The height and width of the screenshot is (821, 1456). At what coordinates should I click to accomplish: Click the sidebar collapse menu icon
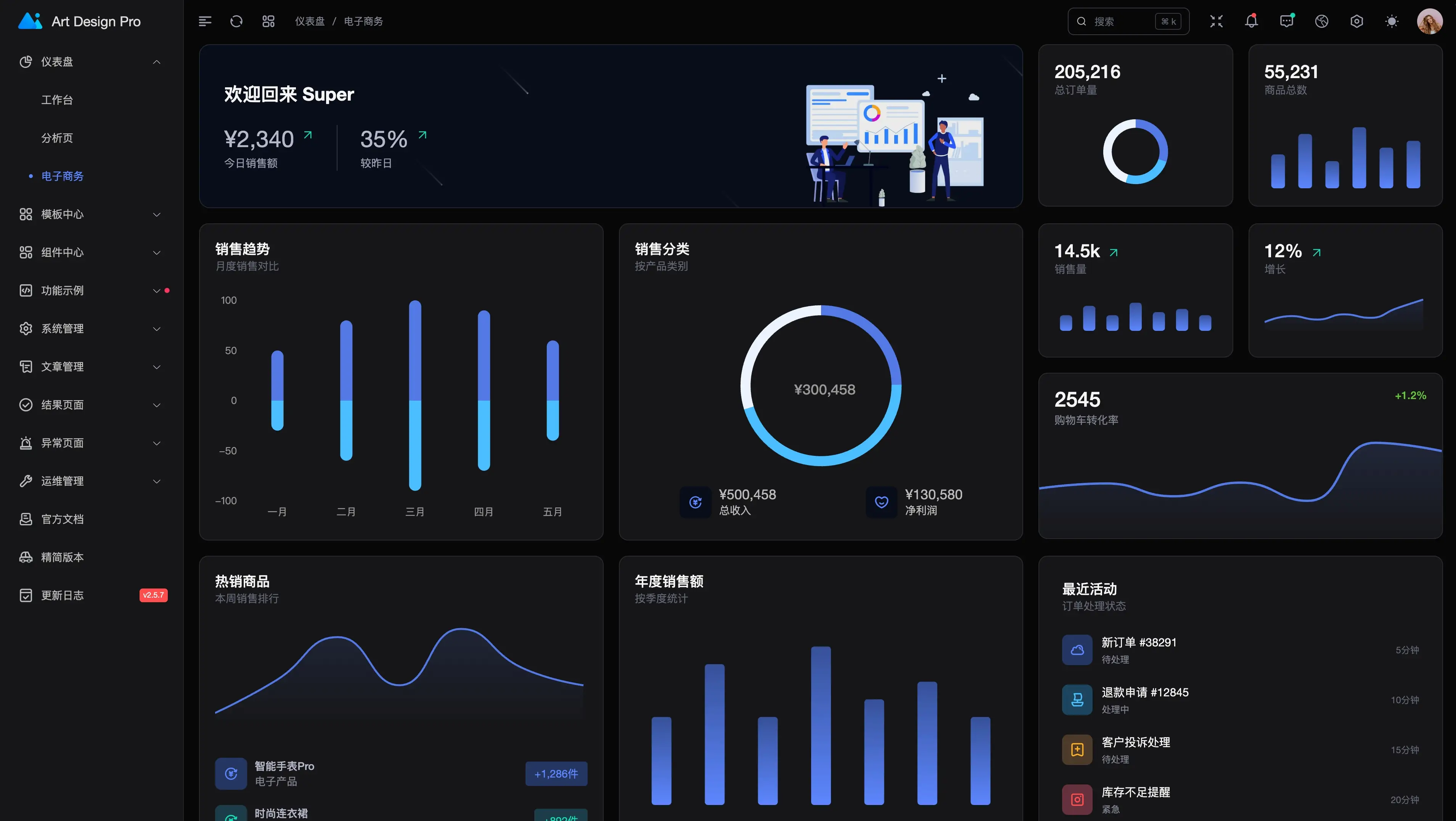tap(205, 21)
